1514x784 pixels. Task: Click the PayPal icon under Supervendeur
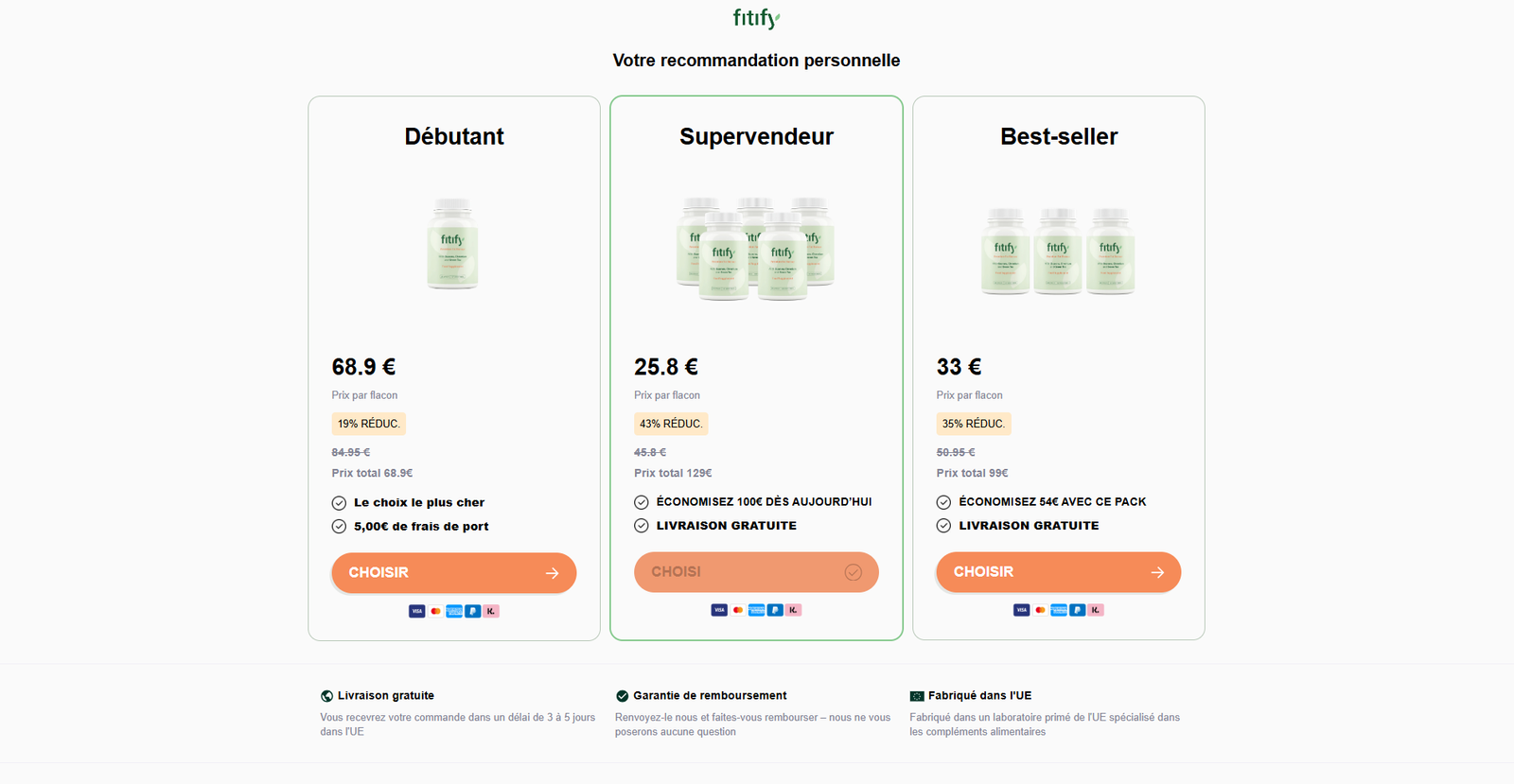pos(775,610)
